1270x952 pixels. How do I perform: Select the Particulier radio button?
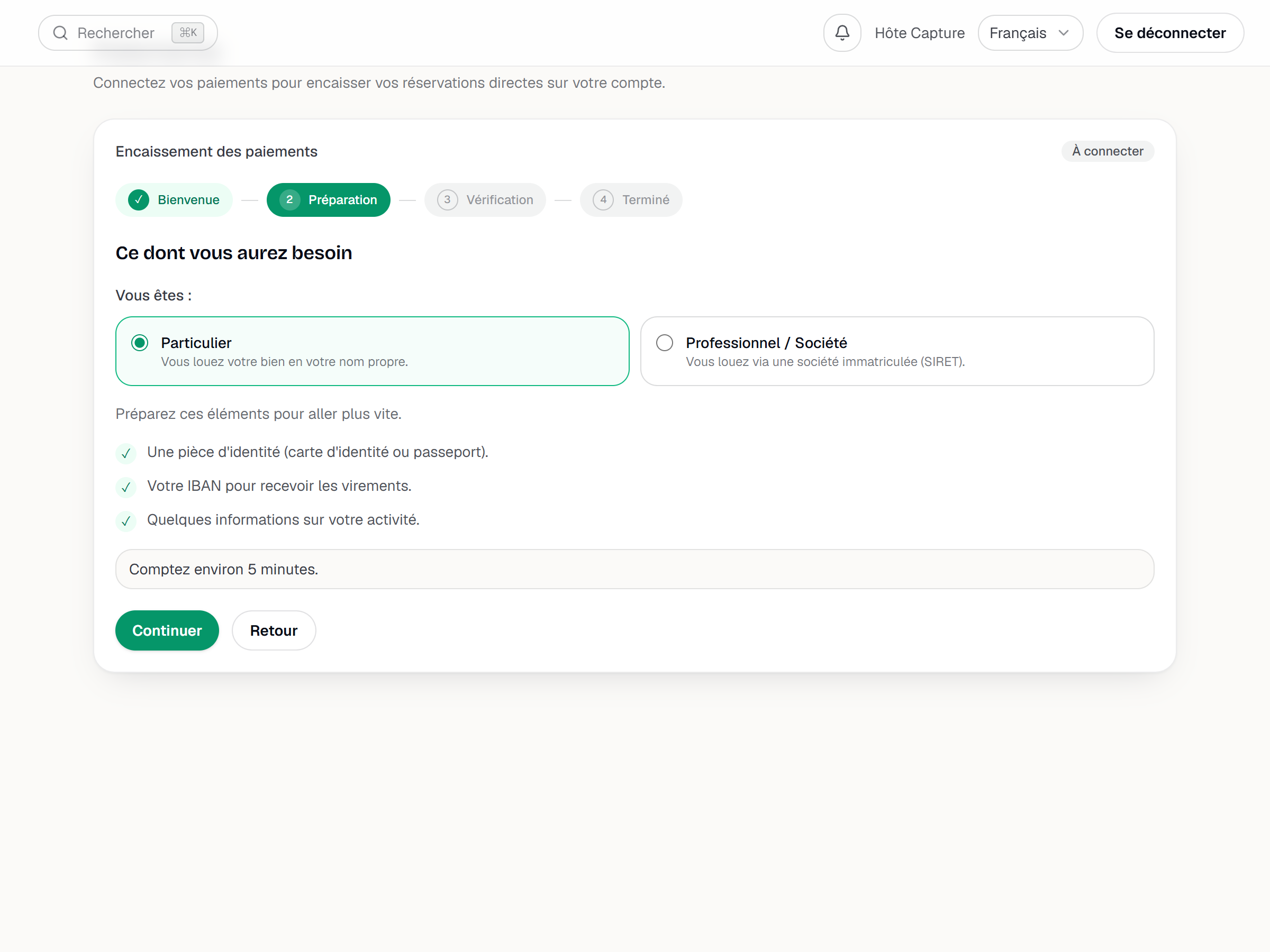pos(140,343)
